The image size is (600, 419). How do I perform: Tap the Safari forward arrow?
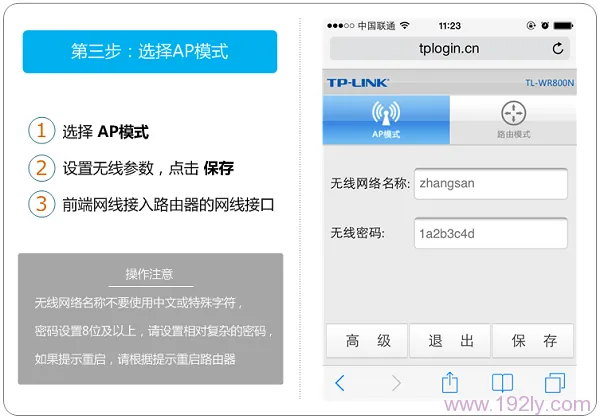click(396, 383)
